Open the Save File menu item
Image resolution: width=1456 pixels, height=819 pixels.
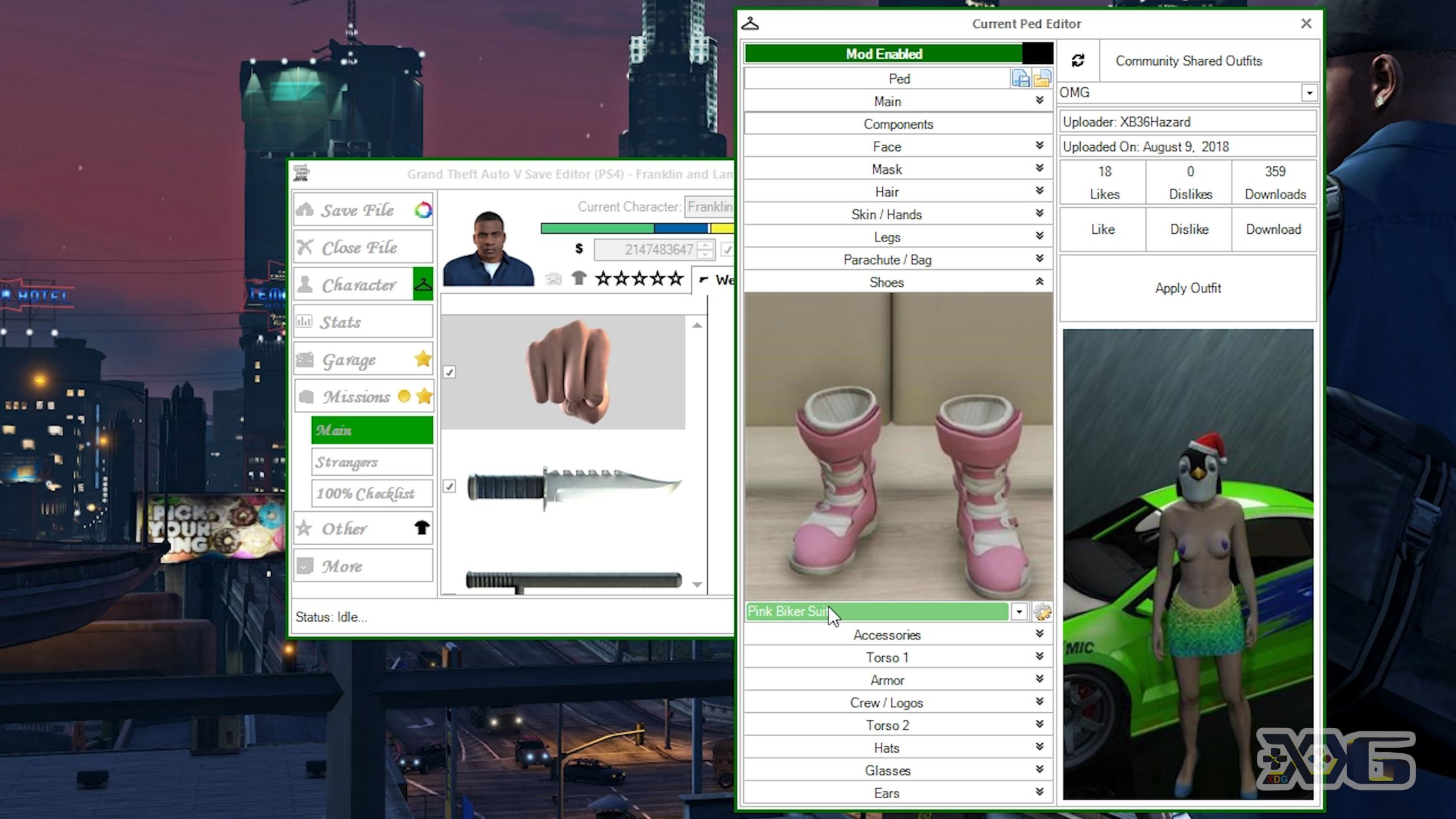point(363,210)
